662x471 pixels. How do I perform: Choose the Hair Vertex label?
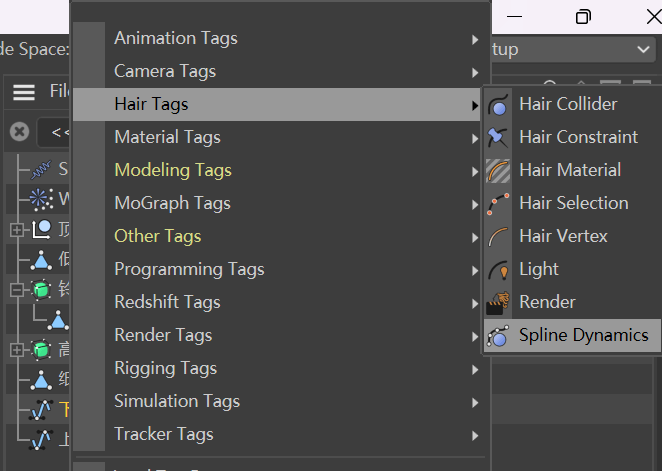click(x=563, y=236)
